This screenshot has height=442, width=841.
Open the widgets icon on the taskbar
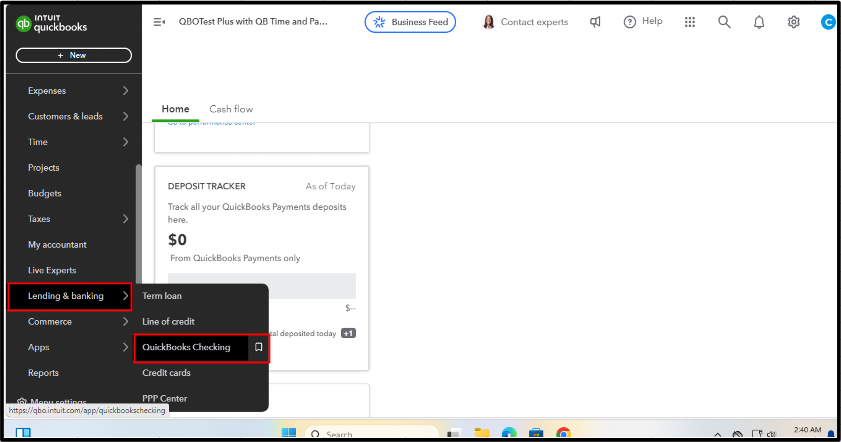(x=23, y=432)
